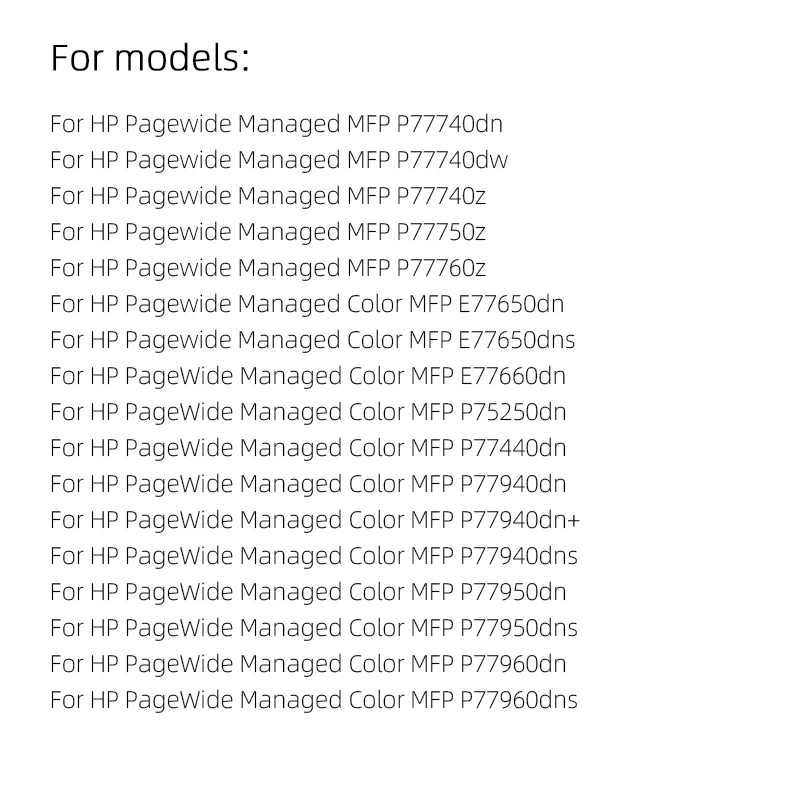Click the Color MFP E77650dn line

click(307, 305)
